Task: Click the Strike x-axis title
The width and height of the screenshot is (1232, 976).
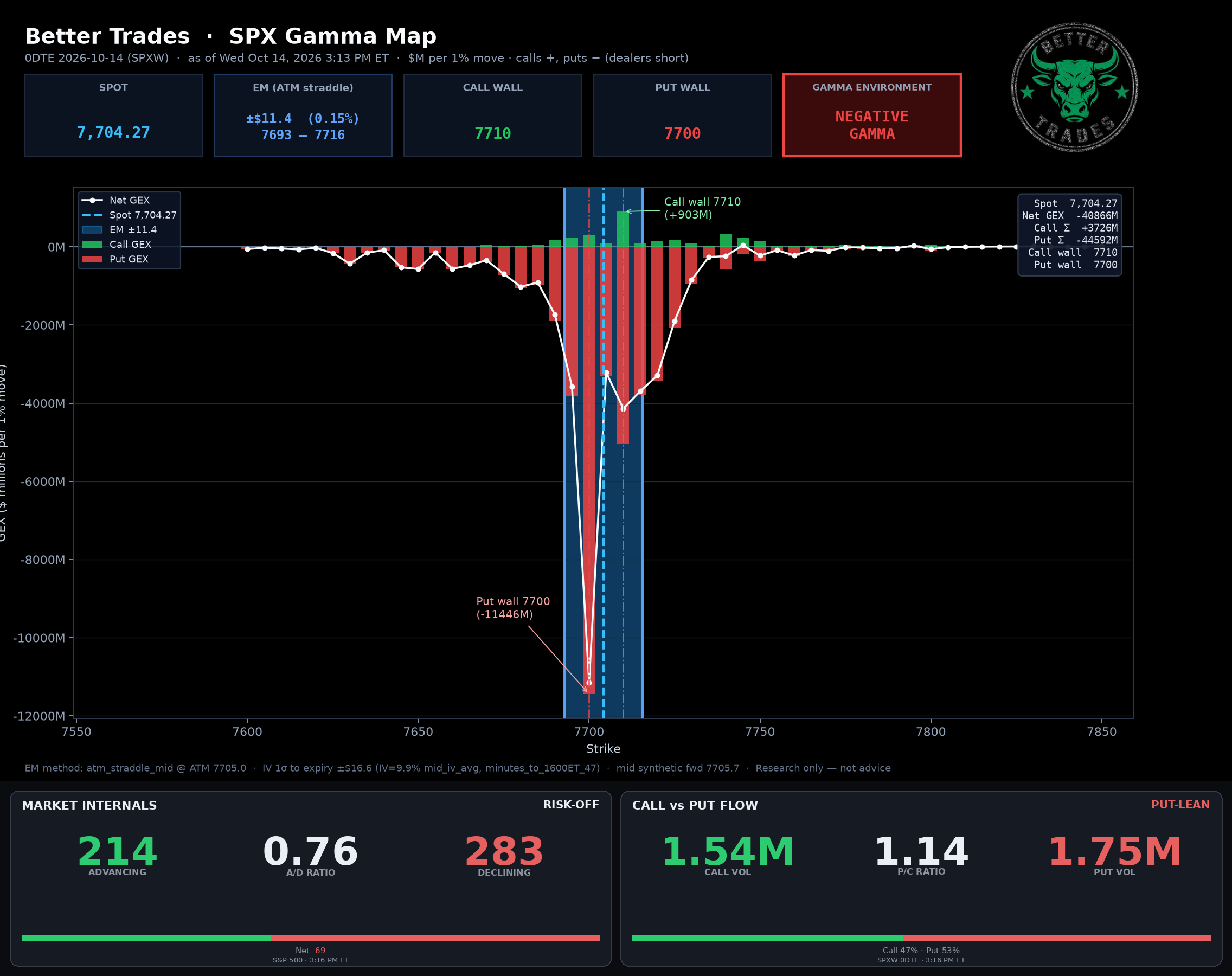Action: click(x=604, y=749)
